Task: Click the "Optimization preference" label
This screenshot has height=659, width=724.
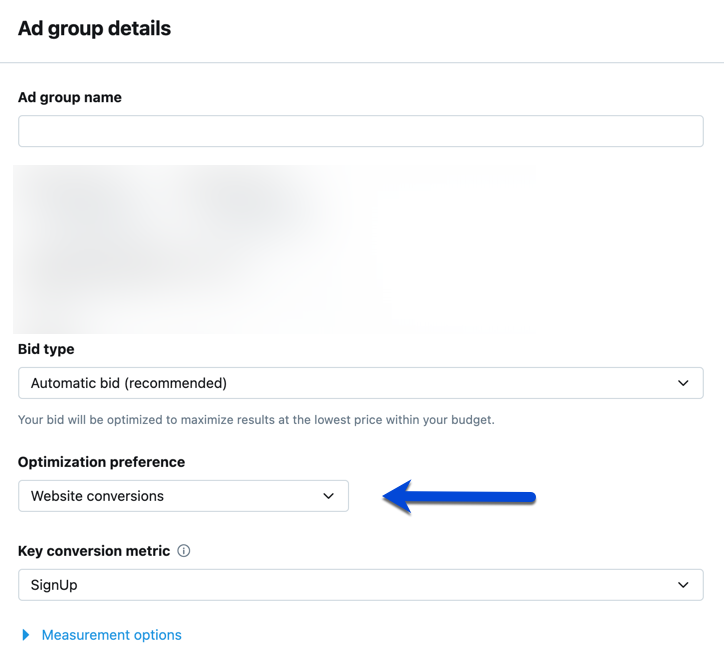Action: 101,462
